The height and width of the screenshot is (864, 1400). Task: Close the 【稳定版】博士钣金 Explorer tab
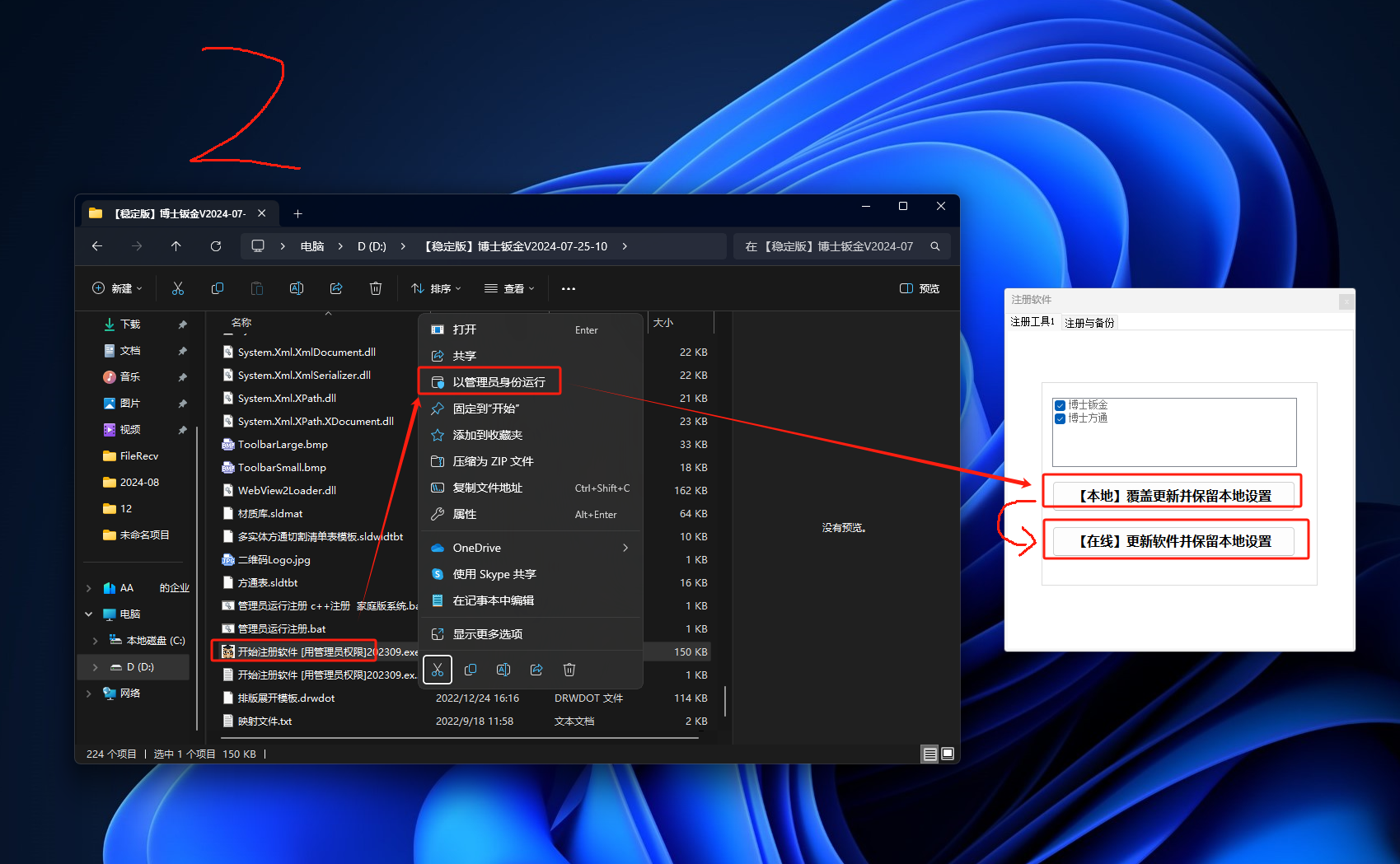pyautogui.click(x=261, y=213)
